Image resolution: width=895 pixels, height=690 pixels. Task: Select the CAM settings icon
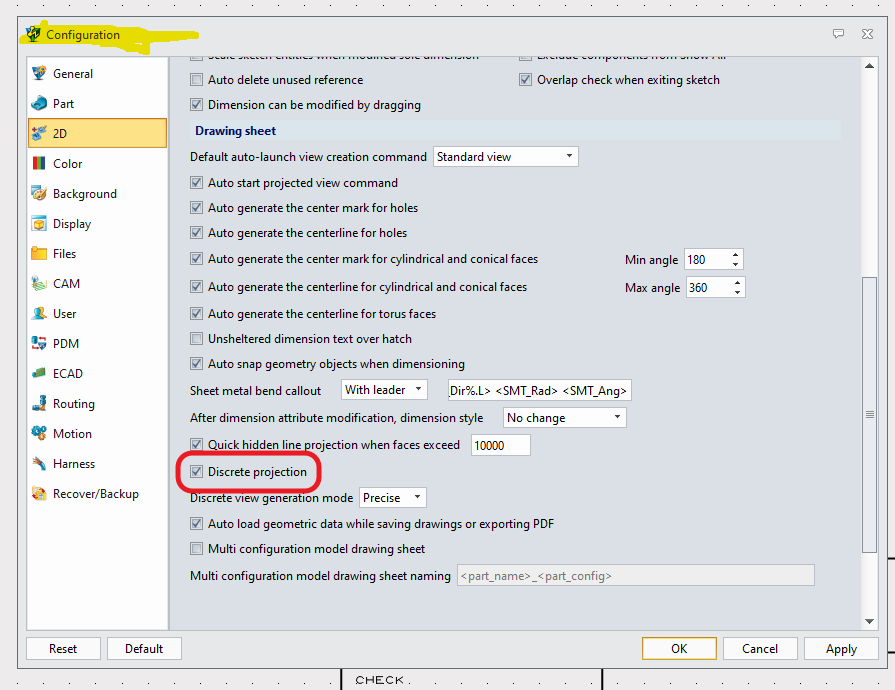tap(39, 283)
